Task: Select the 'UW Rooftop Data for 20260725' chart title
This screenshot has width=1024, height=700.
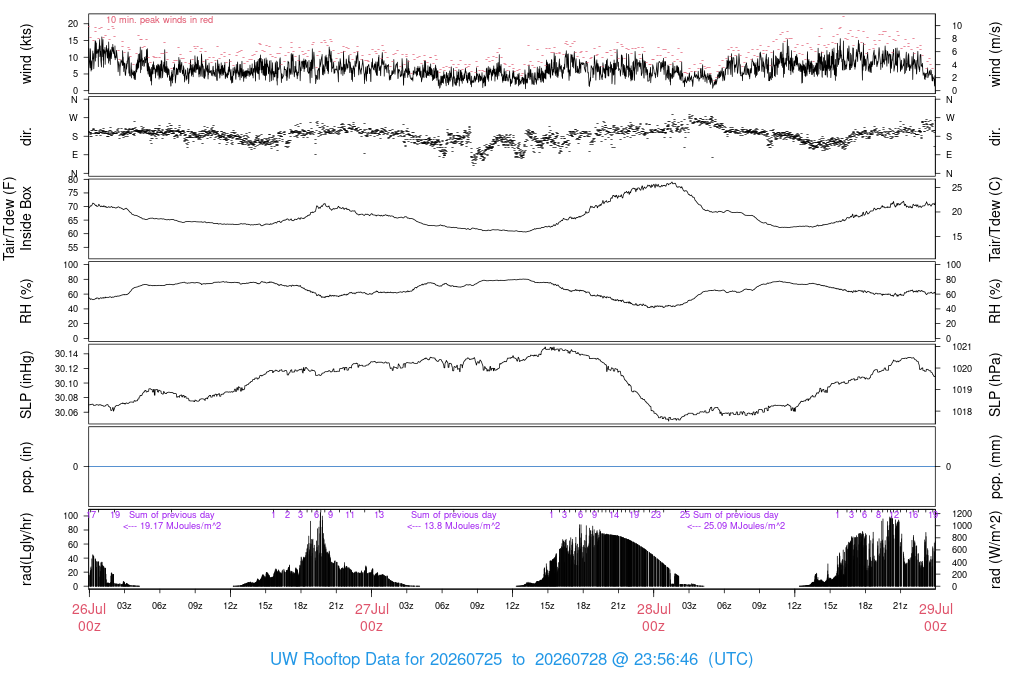Action: [x=386, y=659]
